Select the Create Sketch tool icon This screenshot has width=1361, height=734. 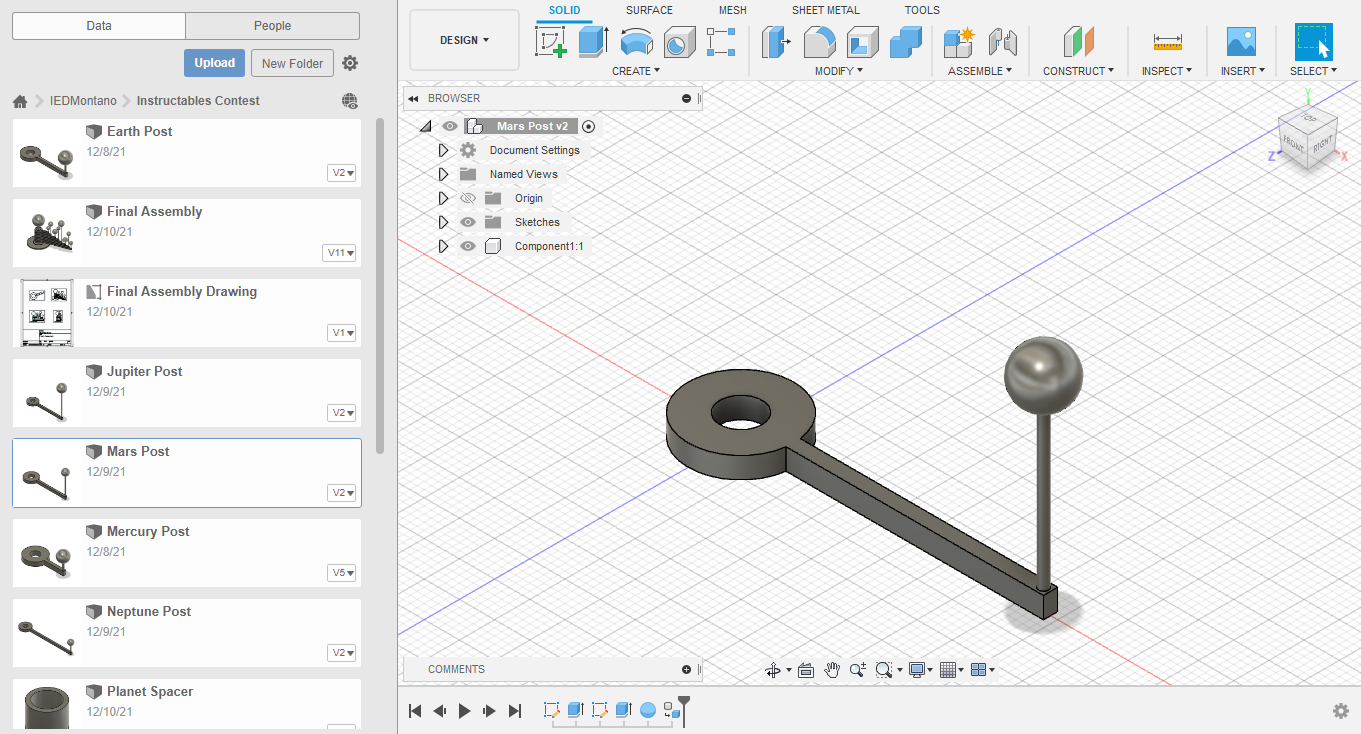tap(551, 42)
